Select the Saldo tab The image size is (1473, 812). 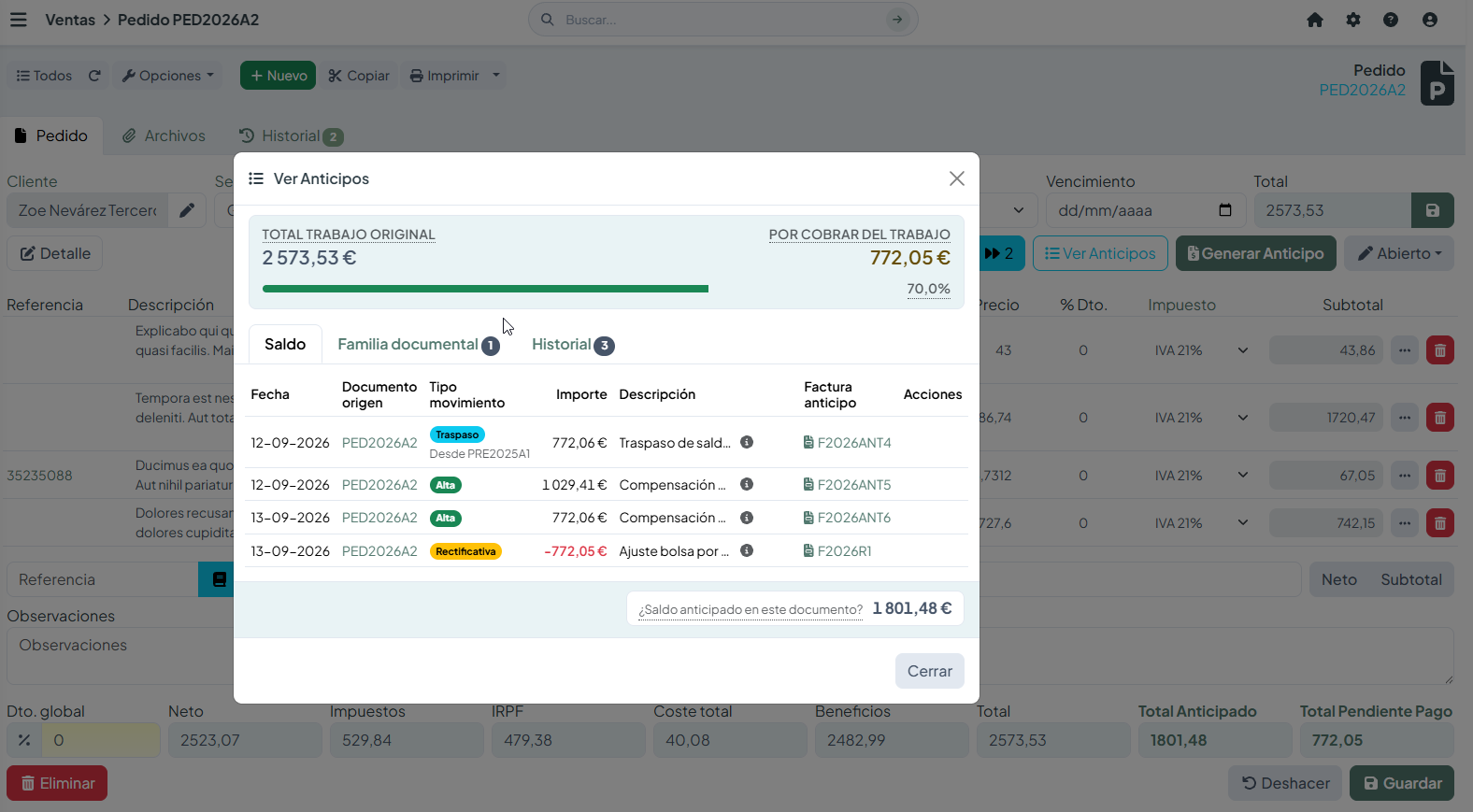click(285, 345)
